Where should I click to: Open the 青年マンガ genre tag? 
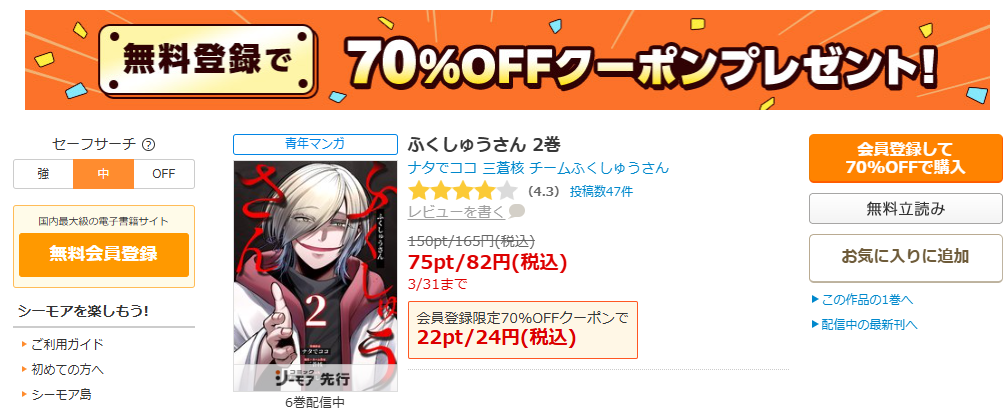pyautogui.click(x=315, y=144)
